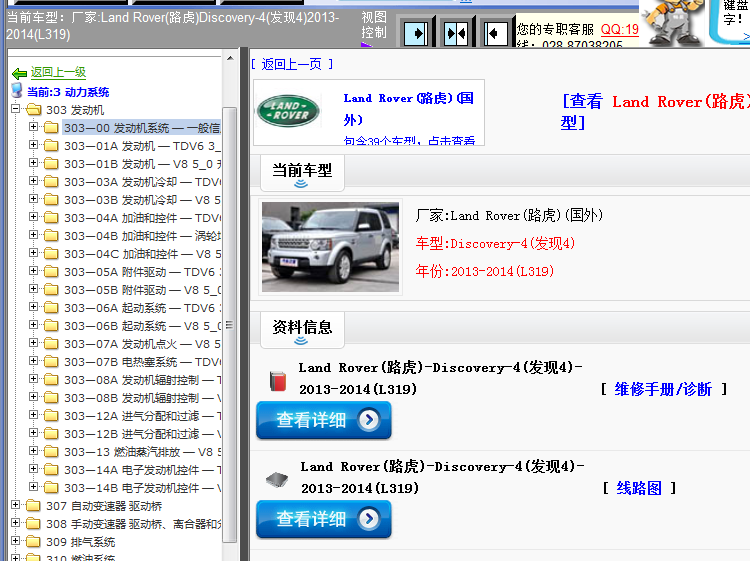
Task: Click the red book repair manual icon
Action: click(x=277, y=381)
